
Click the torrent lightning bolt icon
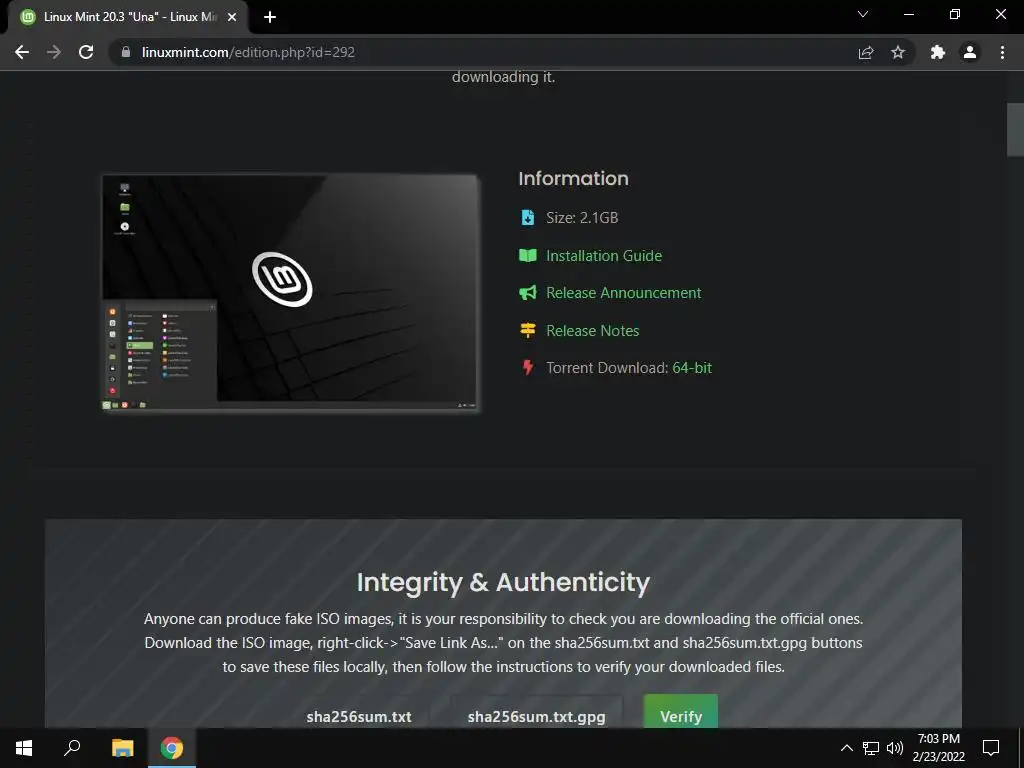click(528, 368)
